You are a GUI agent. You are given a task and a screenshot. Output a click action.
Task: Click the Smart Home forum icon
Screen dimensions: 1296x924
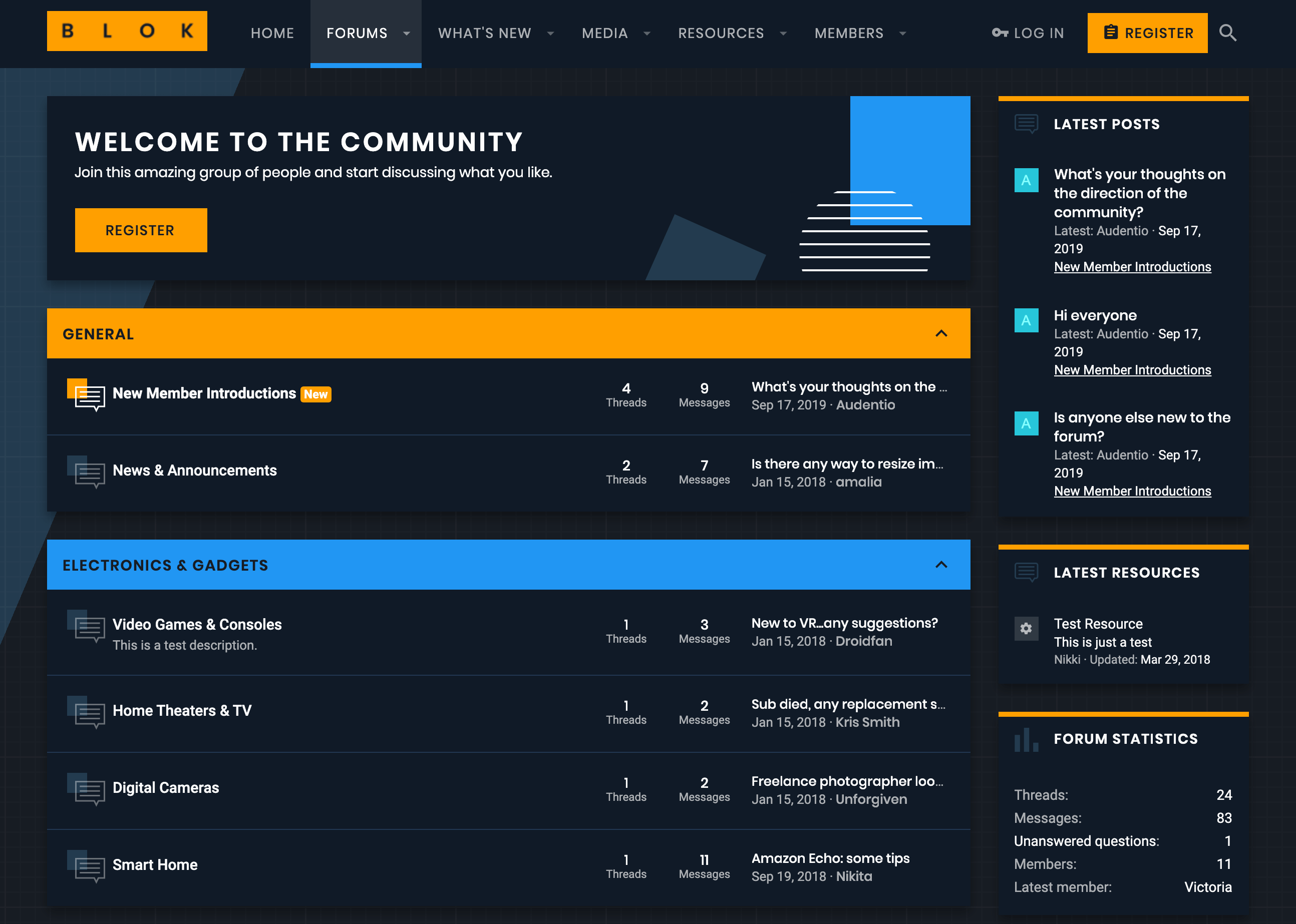tap(87, 866)
